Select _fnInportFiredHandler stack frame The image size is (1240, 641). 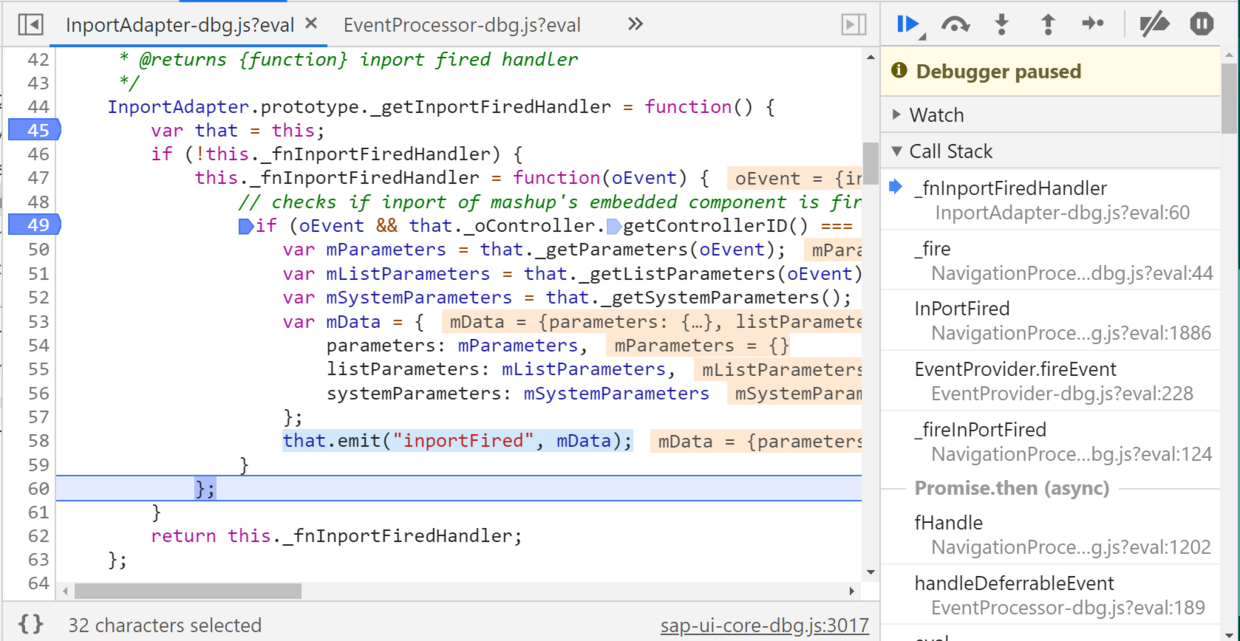[1051, 200]
